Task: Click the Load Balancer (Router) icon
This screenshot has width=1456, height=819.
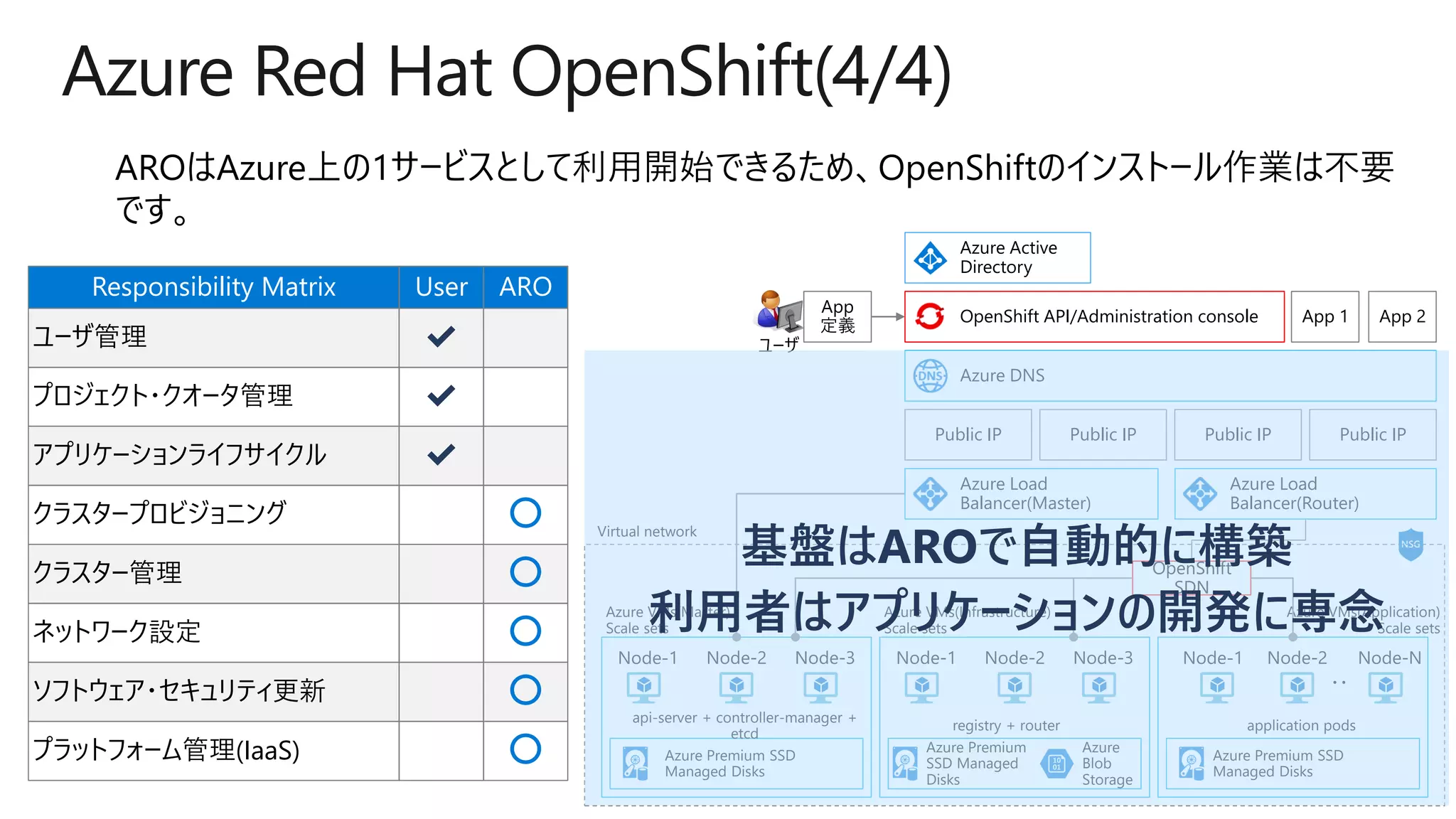Action: [1200, 493]
